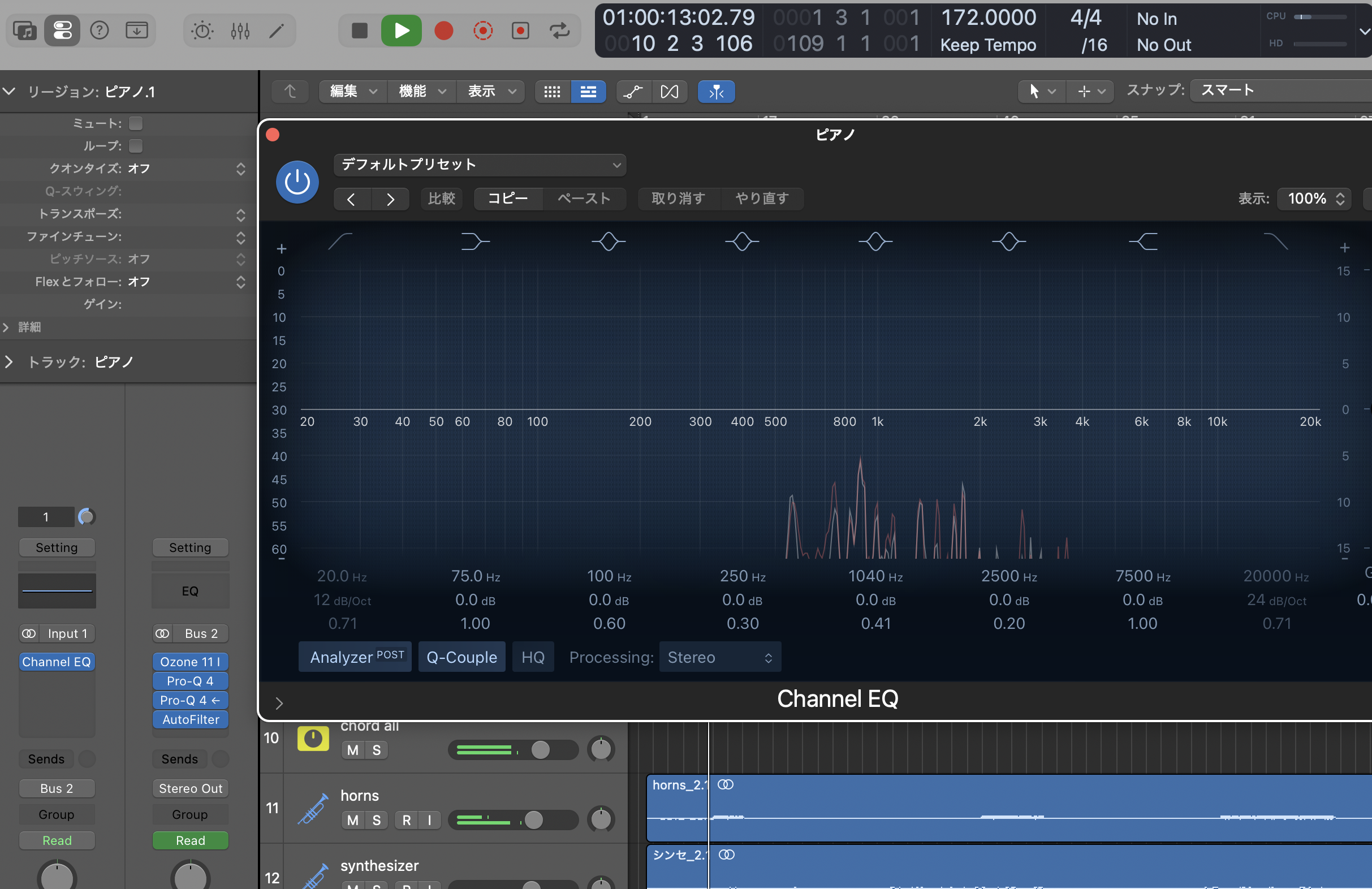Toggle the high-pass filter band icon
The image size is (1372, 889).
coord(340,241)
